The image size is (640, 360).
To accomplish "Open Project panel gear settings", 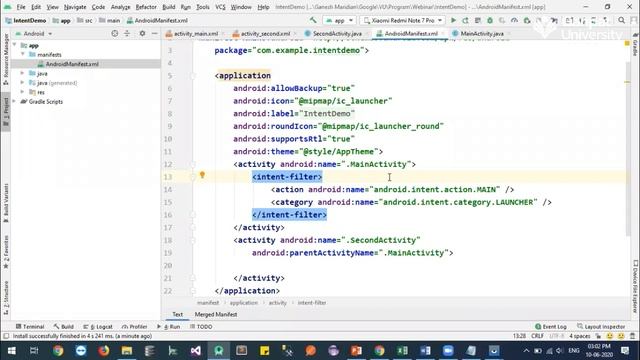I will [x=142, y=33].
